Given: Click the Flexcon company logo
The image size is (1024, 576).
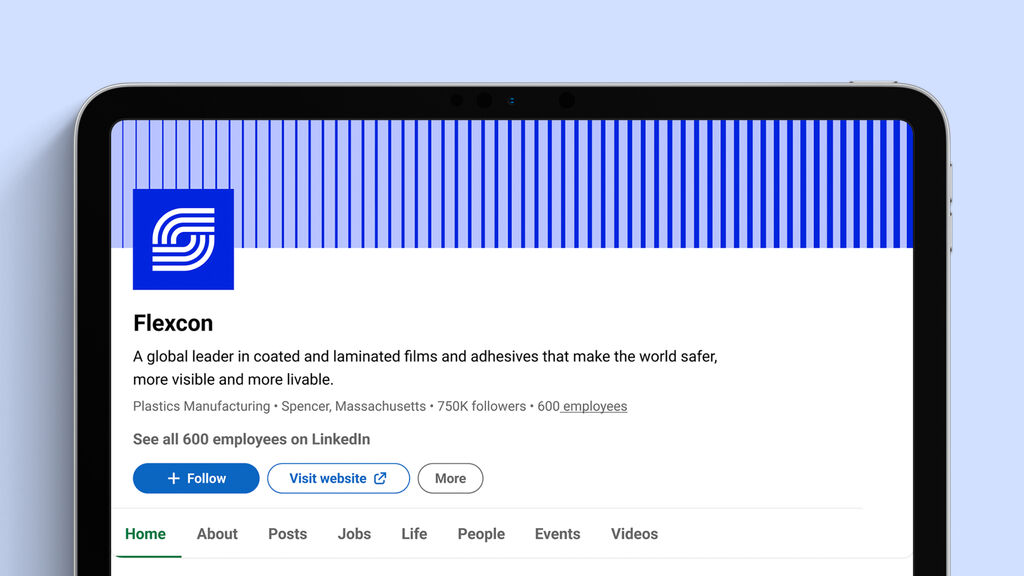Looking at the screenshot, I should [x=183, y=239].
